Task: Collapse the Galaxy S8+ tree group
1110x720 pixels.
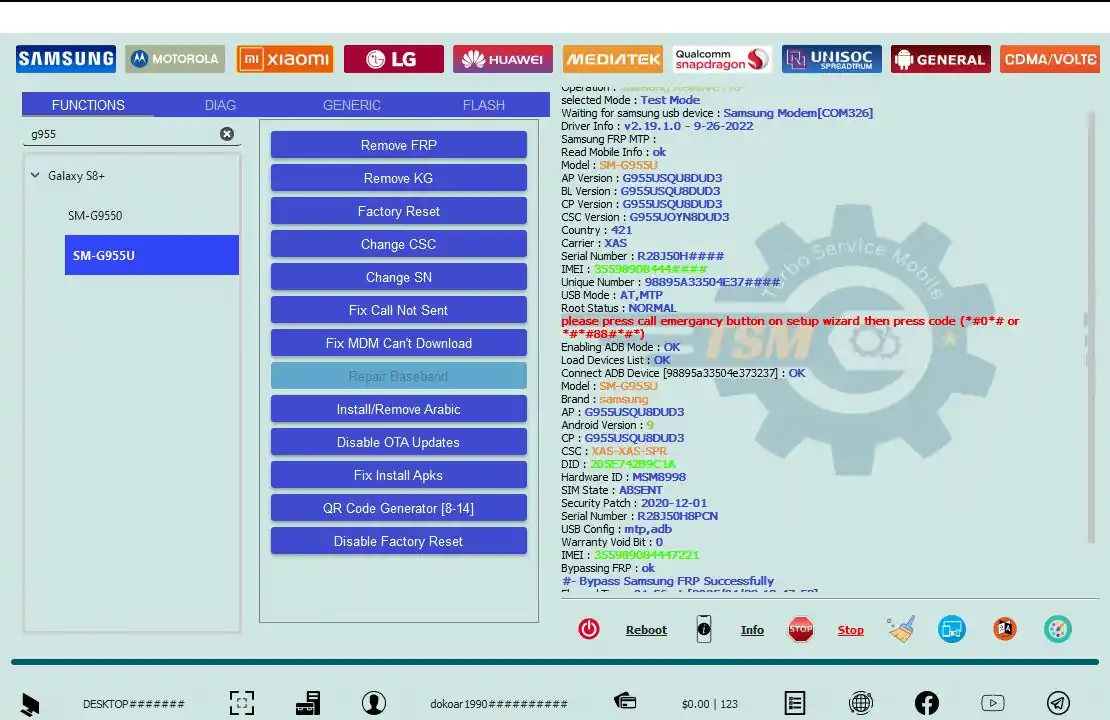Action: [35, 175]
